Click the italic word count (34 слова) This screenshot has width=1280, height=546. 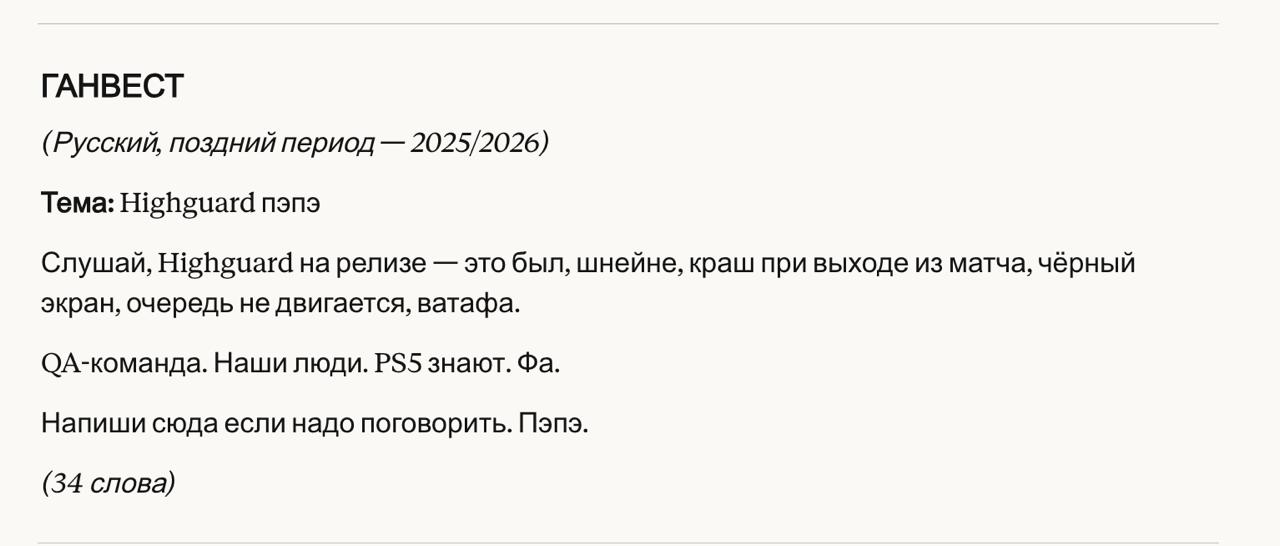108,483
